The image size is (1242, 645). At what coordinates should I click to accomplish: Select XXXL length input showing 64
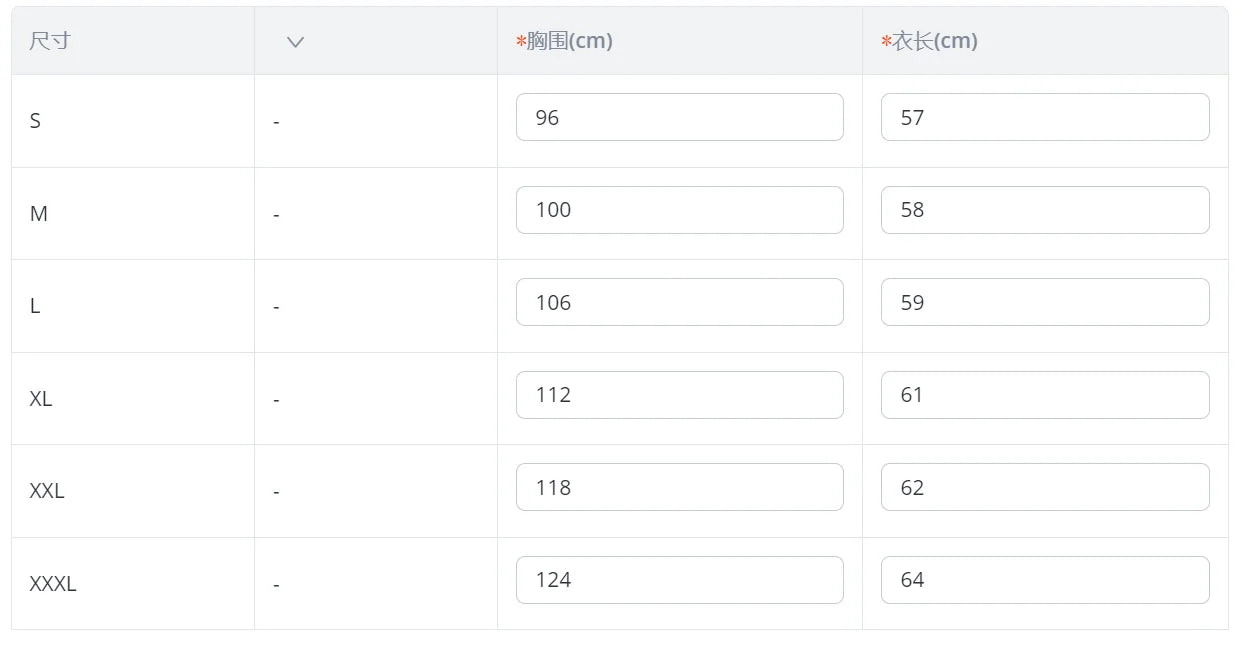[x=1044, y=580]
